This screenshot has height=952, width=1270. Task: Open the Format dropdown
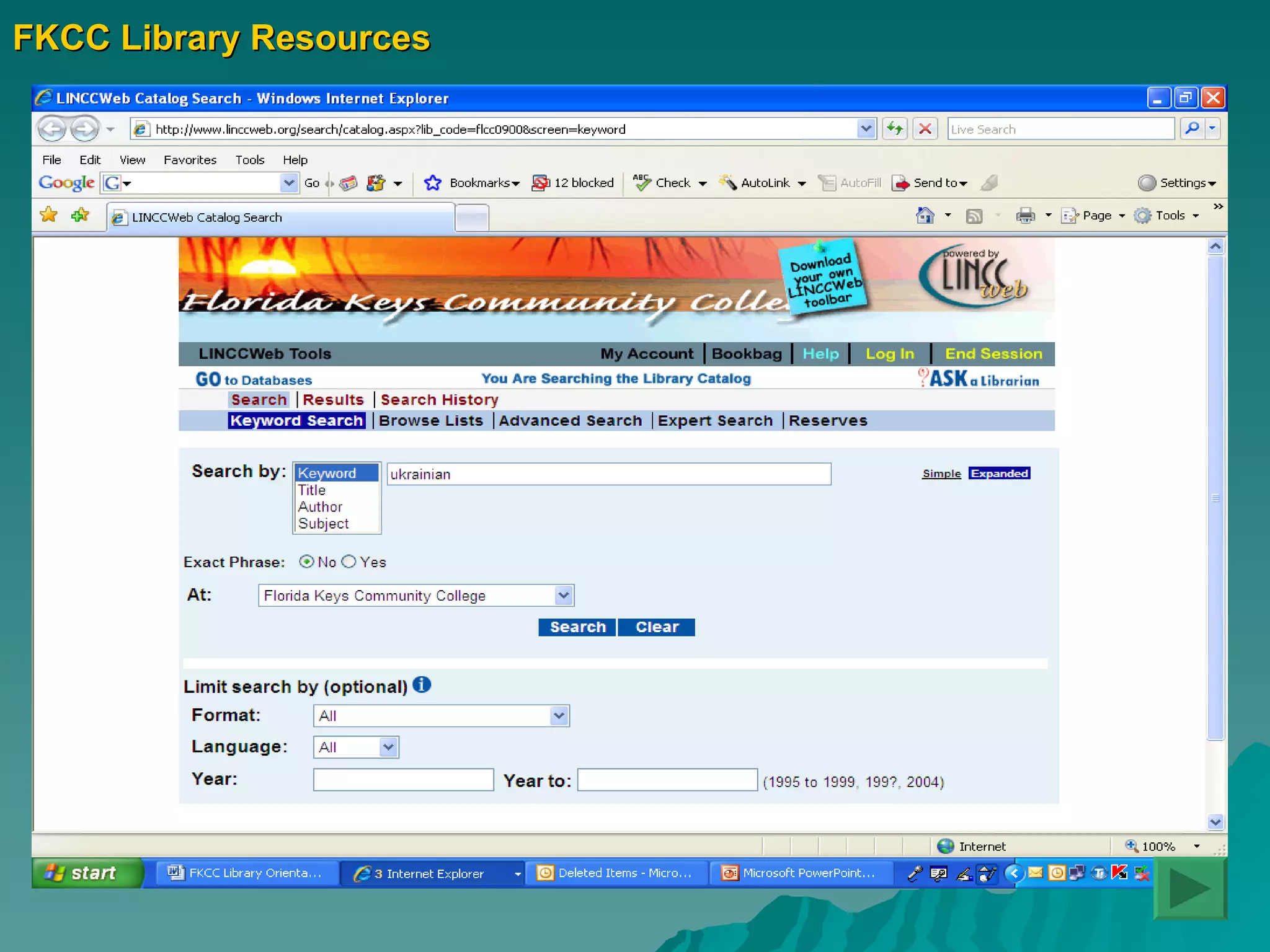point(559,716)
